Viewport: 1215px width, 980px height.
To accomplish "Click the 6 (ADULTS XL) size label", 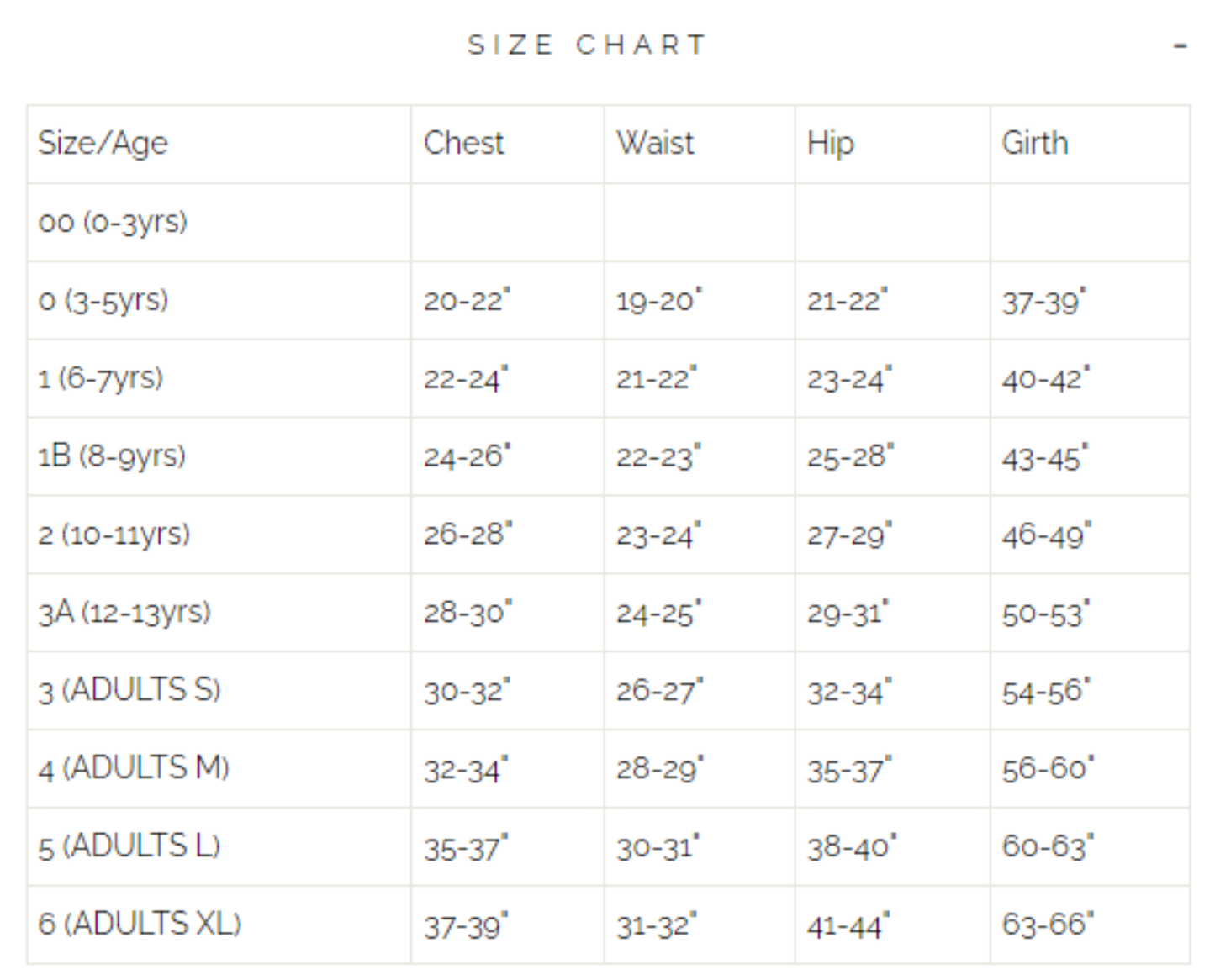I will (x=140, y=925).
